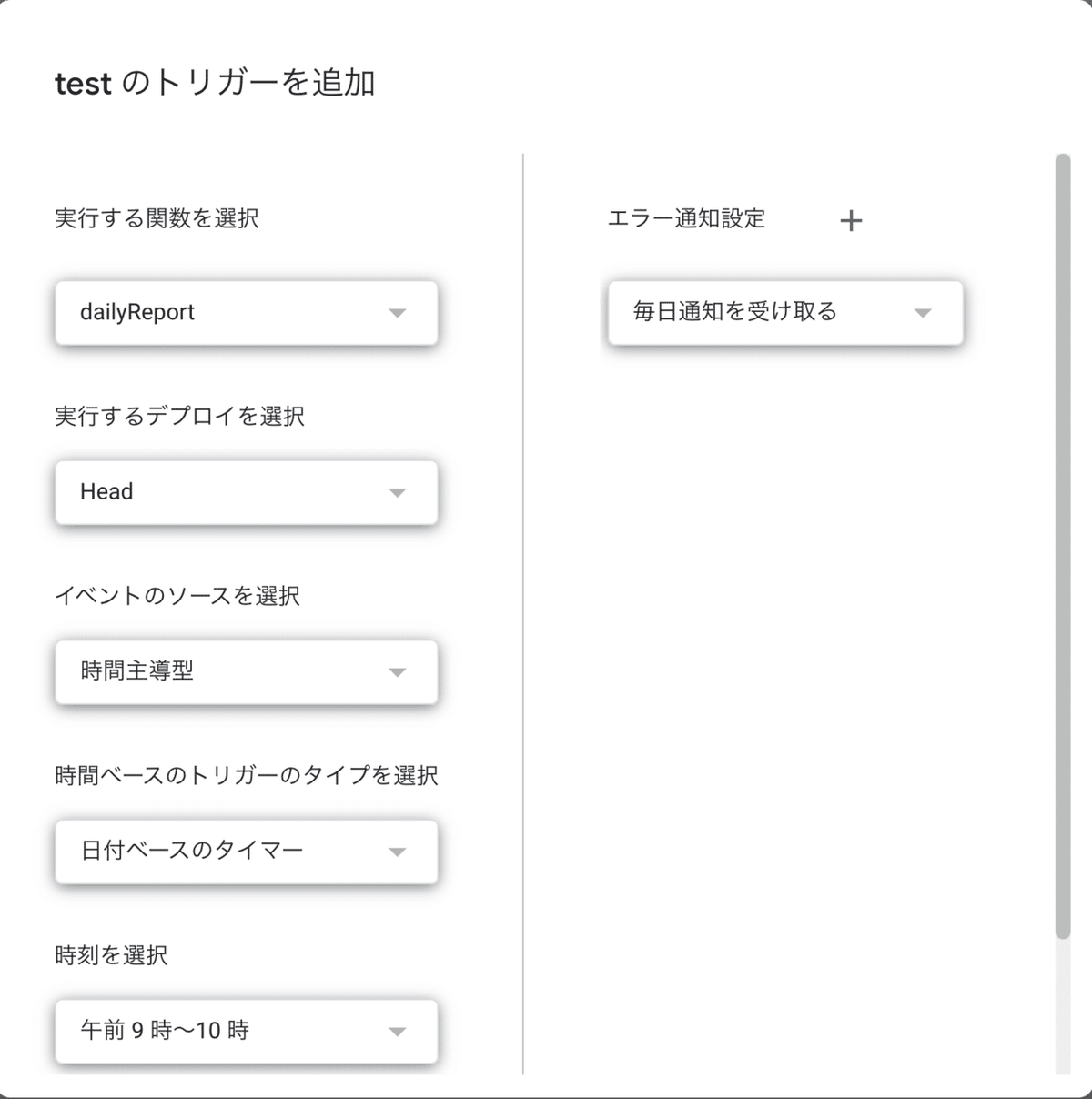This screenshot has height=1099, width=1092.
Task: Click the Head deployment dropdown arrow
Action: 398,492
